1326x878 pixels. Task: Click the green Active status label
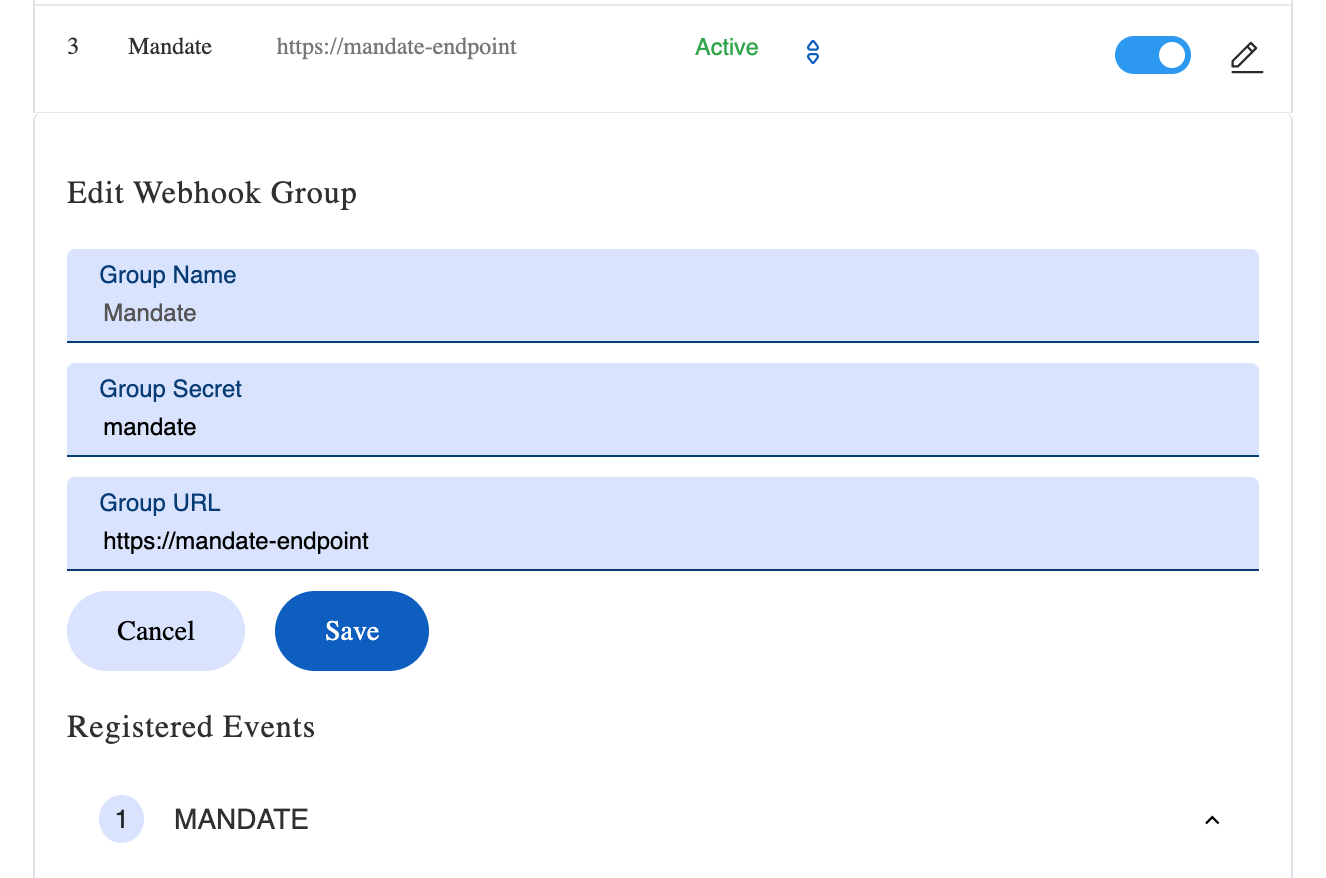[726, 47]
